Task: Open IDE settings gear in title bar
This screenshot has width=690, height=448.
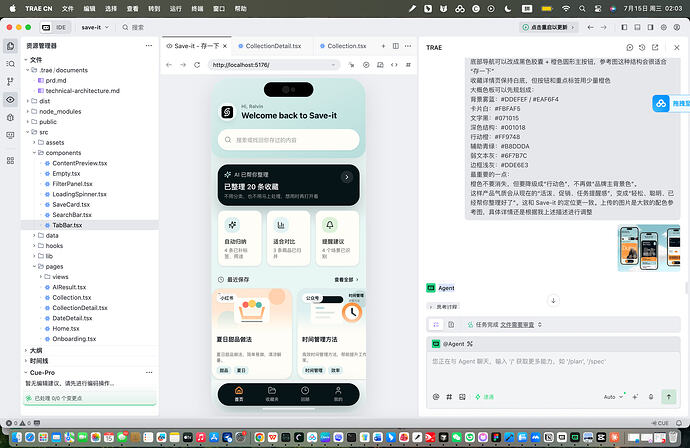Action: pyautogui.click(x=664, y=27)
